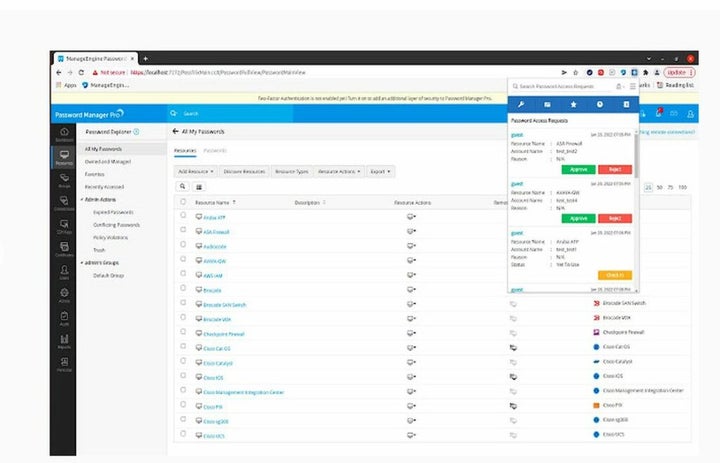This screenshot has width=720, height=463.
Task: Expand the Resource Actions dropdown
Action: (340, 171)
